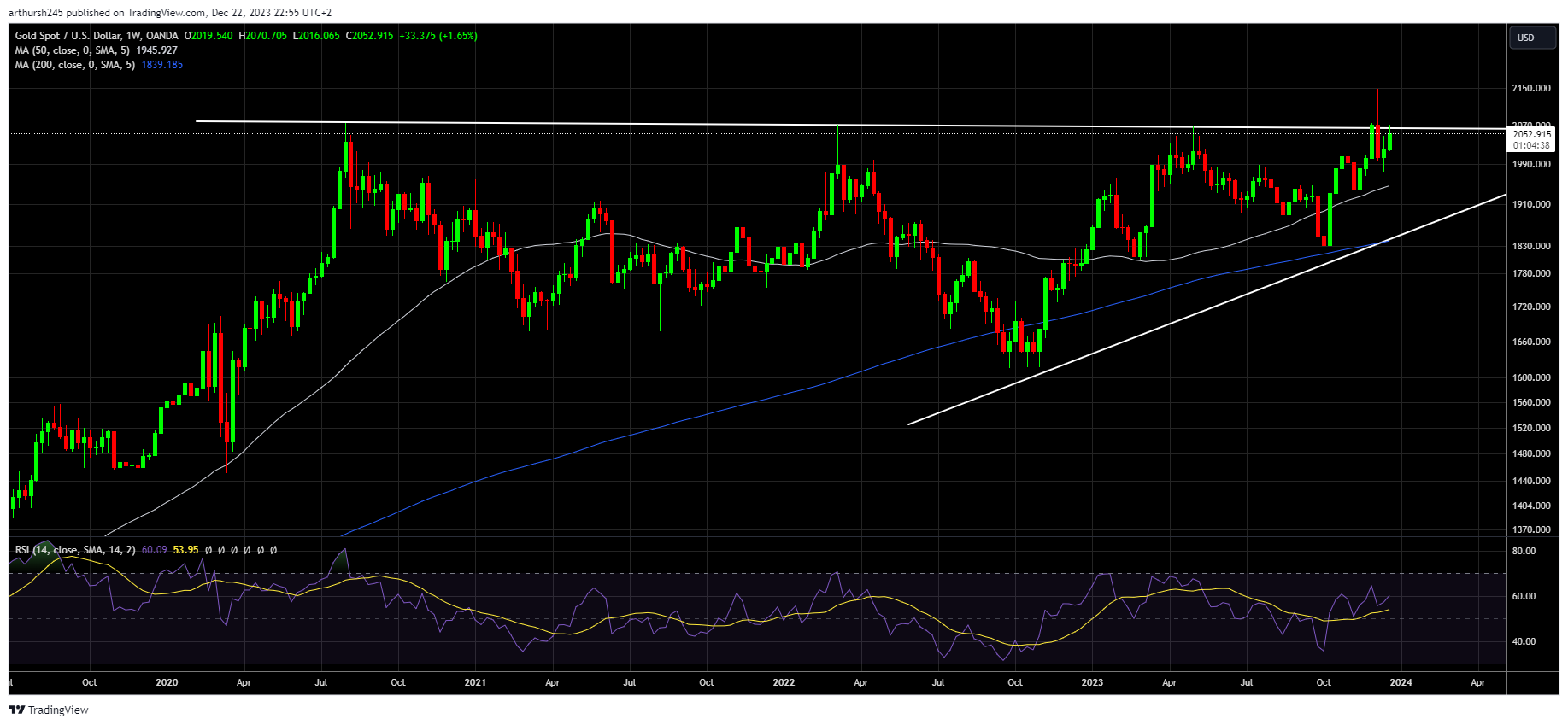This screenshot has width=1568, height=725.
Task: Select the RSI indicator legend label
Action: pyautogui.click(x=75, y=550)
